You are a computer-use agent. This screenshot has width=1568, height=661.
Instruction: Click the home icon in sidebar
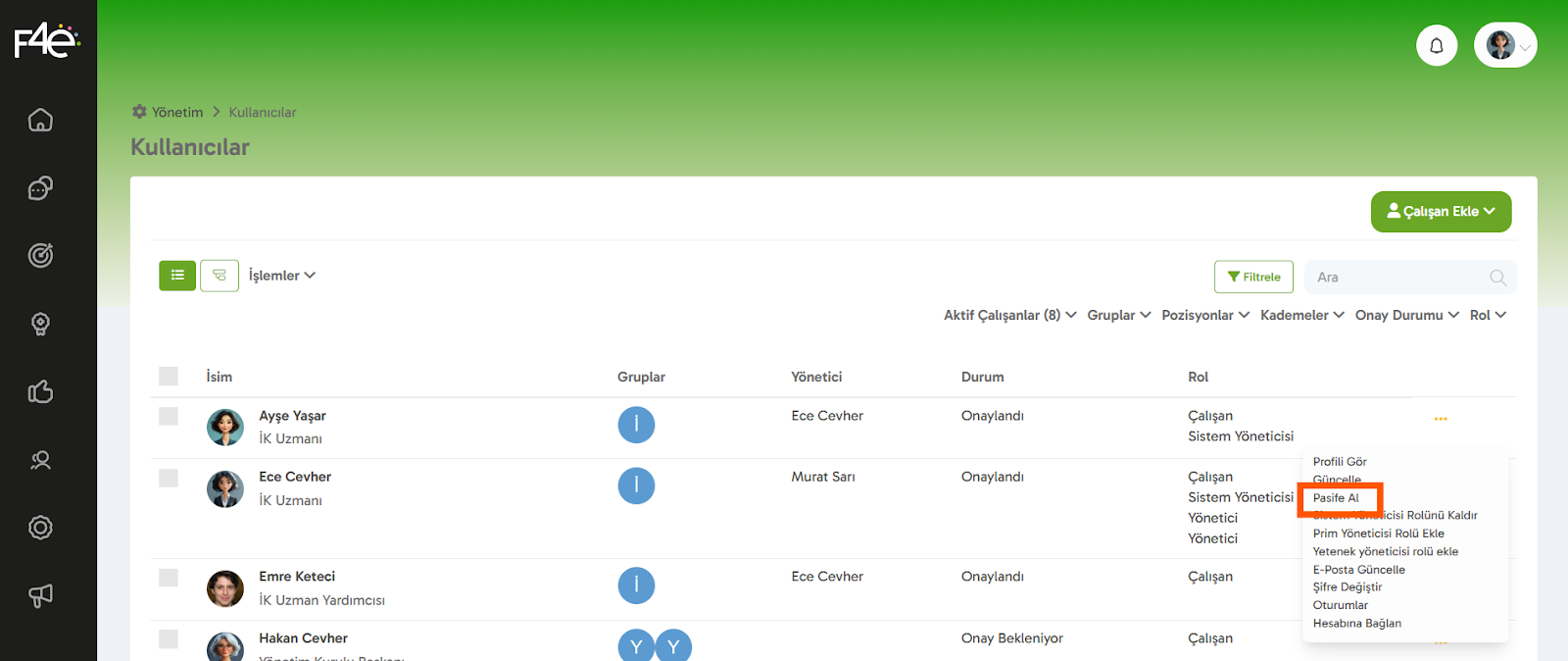point(40,120)
